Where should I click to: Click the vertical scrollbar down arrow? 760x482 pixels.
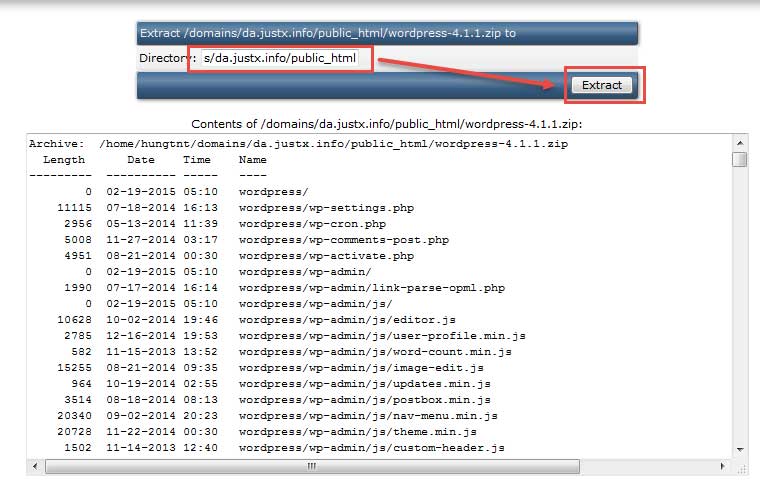point(740,450)
